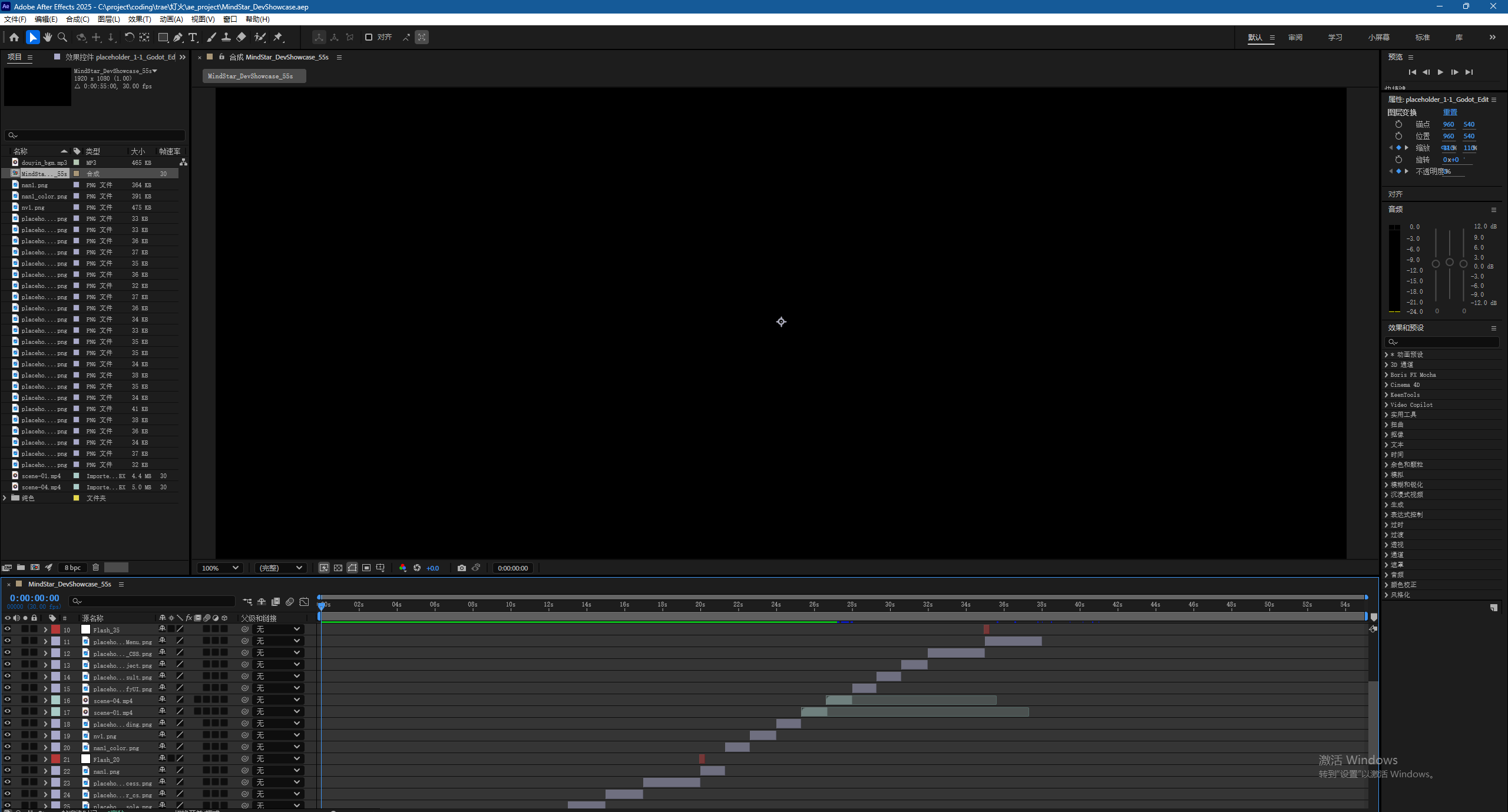Screen dimensions: 1508x812
Task: Click the delete trash icon in Project panel
Action: pyautogui.click(x=95, y=568)
